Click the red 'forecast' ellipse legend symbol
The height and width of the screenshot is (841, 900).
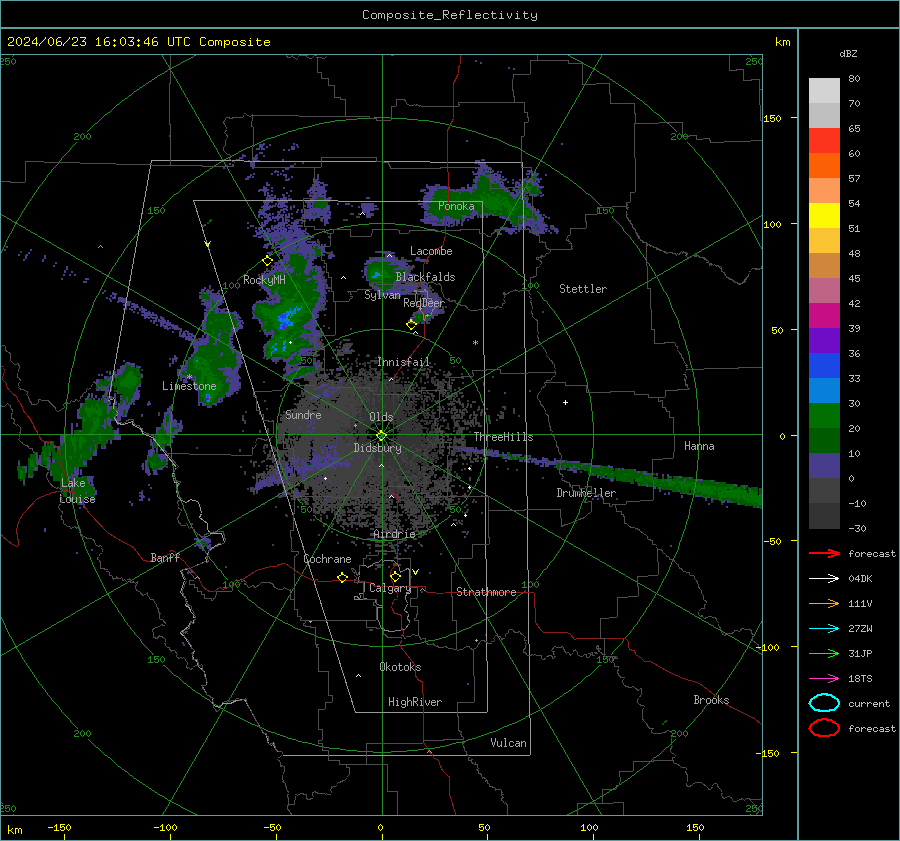[x=824, y=728]
